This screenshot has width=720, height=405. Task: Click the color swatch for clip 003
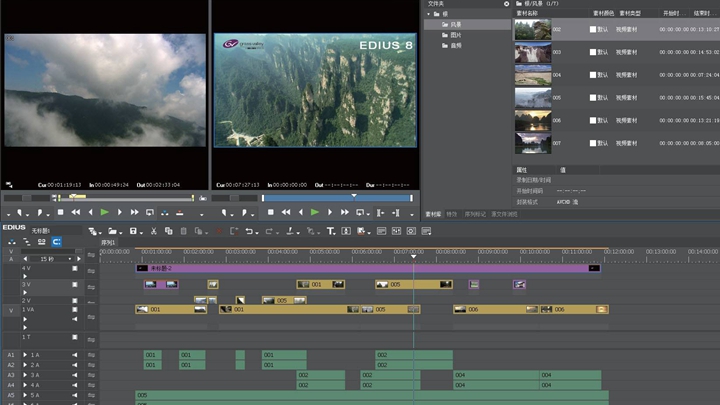tap(593, 52)
